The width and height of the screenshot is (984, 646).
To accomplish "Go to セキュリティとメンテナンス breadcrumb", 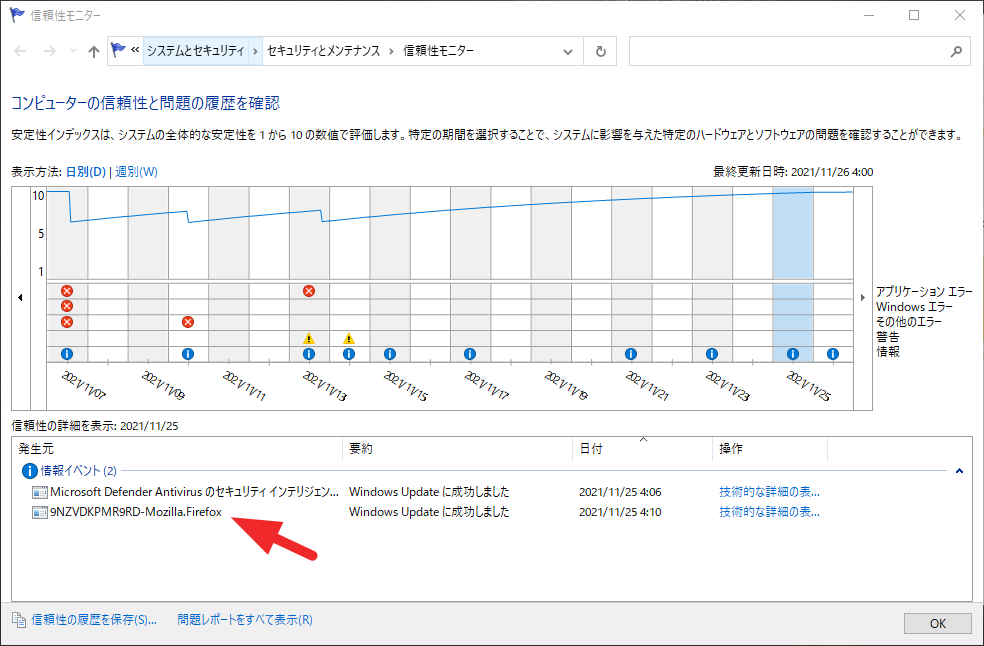I will point(324,51).
